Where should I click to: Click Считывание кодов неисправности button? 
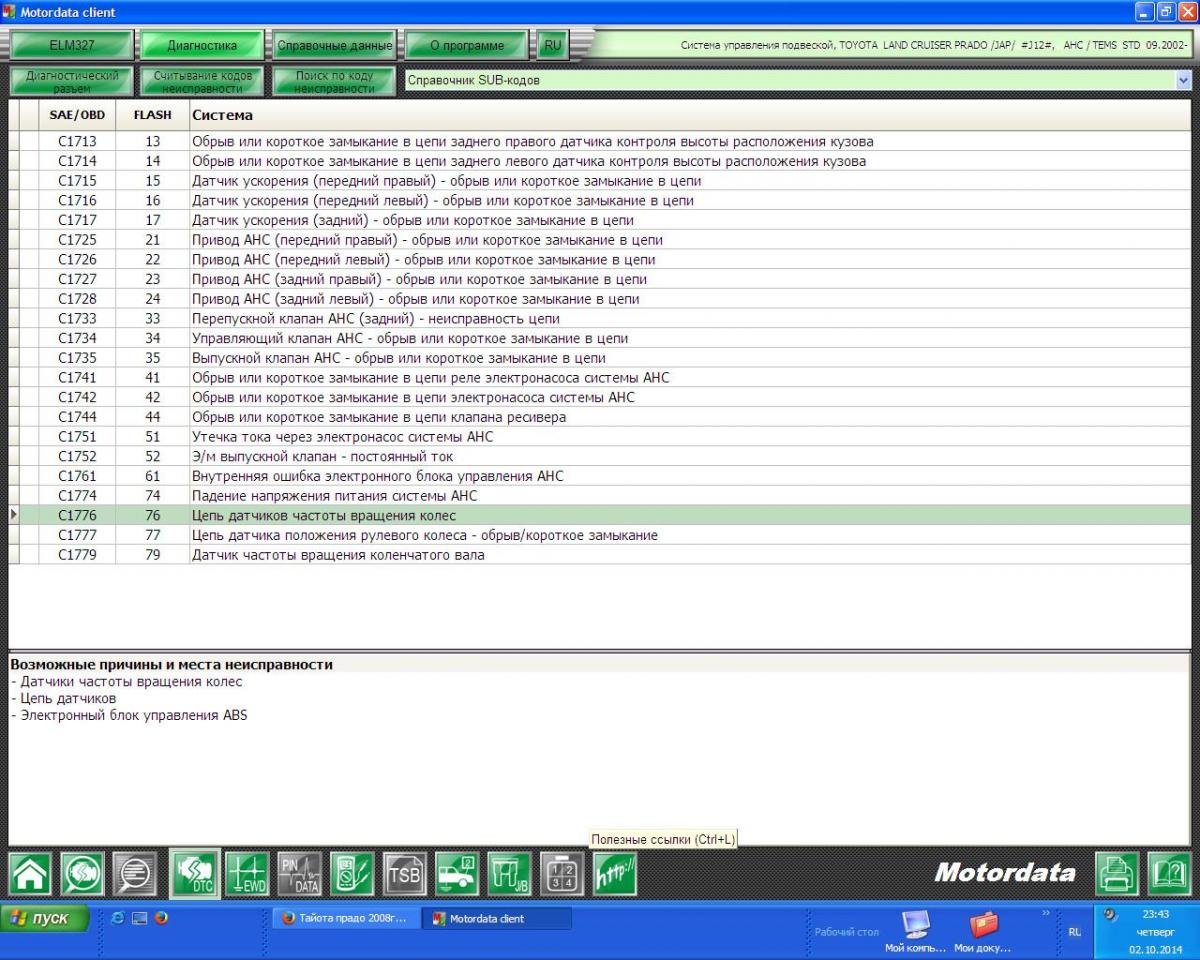(x=202, y=82)
